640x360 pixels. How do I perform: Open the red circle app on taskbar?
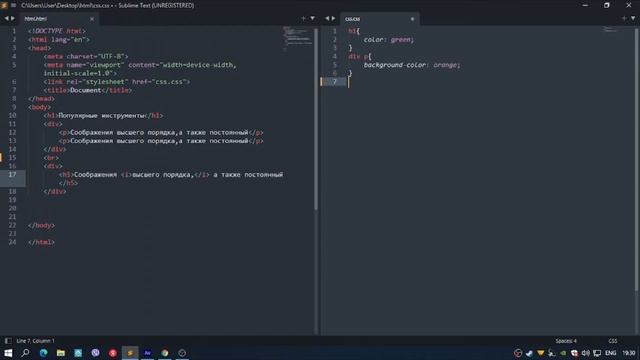pos(113,353)
